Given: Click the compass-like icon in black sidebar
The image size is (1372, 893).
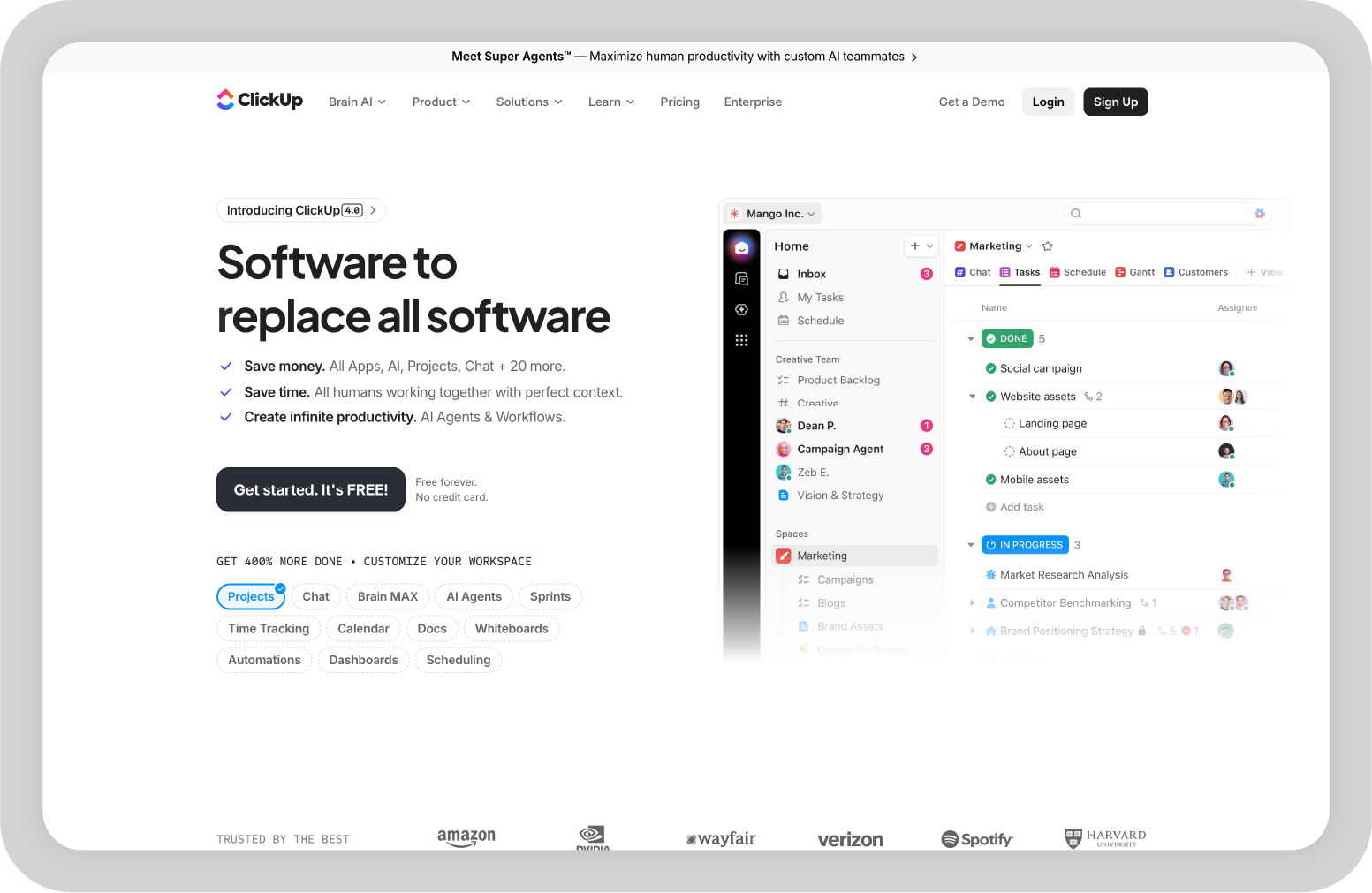Looking at the screenshot, I should 742,310.
